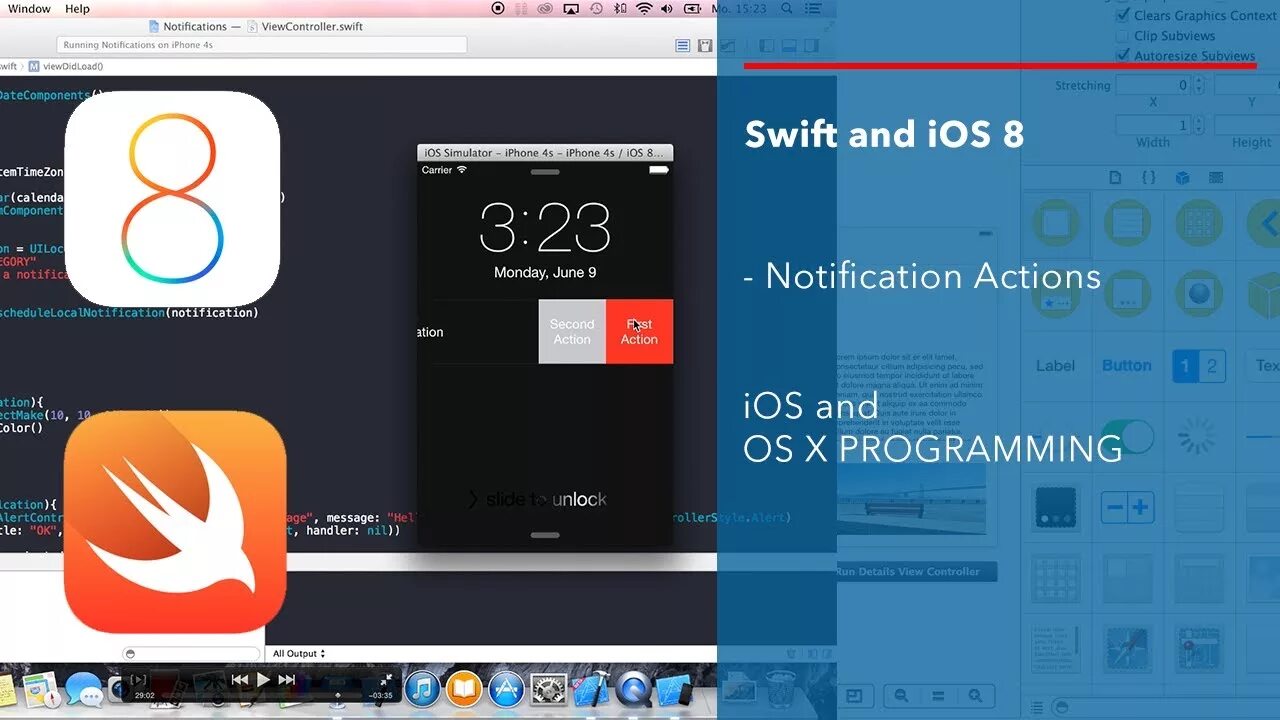This screenshot has width=1280, height=720.
Task: Tap Second Action in the simulator
Action: (x=572, y=331)
